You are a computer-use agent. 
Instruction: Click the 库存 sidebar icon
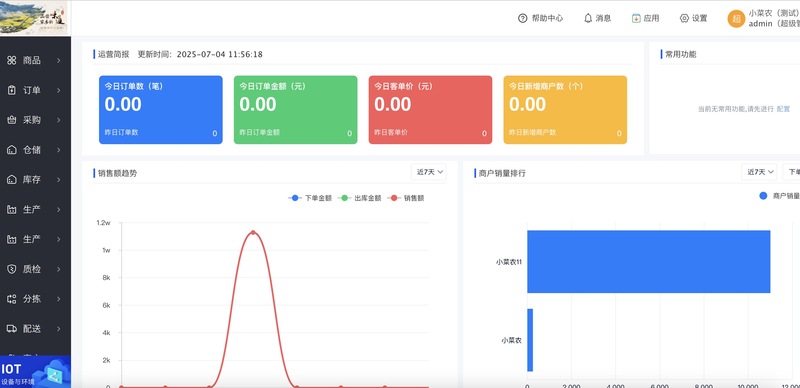point(12,180)
